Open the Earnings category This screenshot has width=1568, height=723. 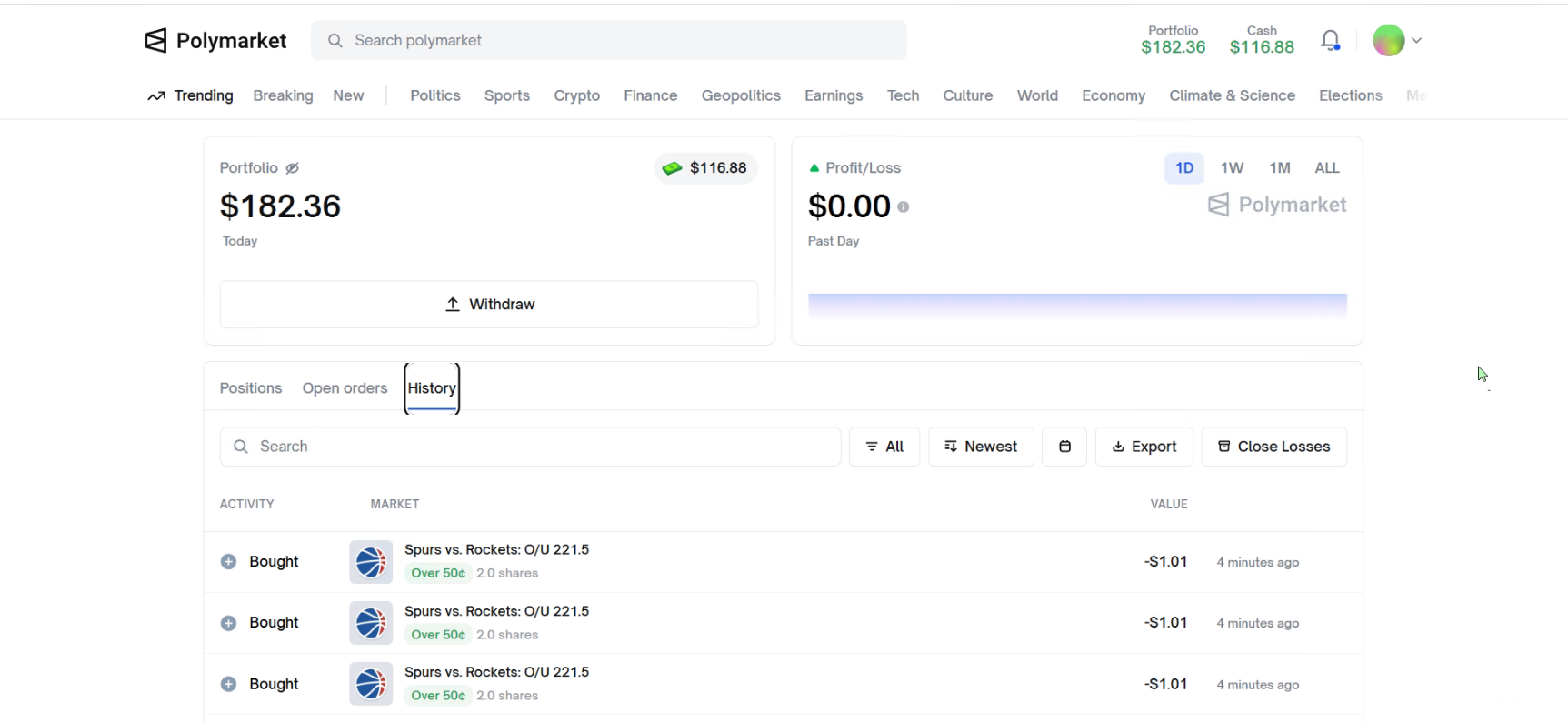pyautogui.click(x=834, y=95)
